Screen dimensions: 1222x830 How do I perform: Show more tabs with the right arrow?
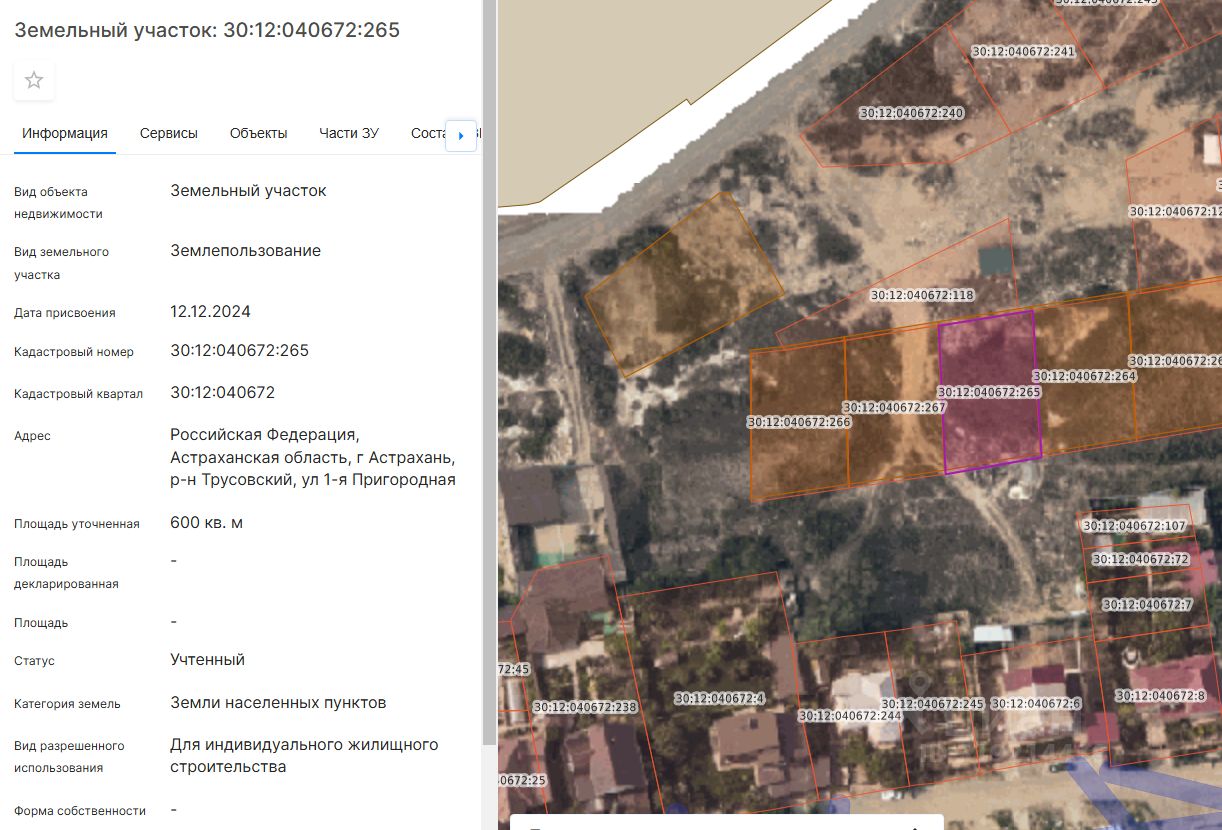click(x=461, y=135)
